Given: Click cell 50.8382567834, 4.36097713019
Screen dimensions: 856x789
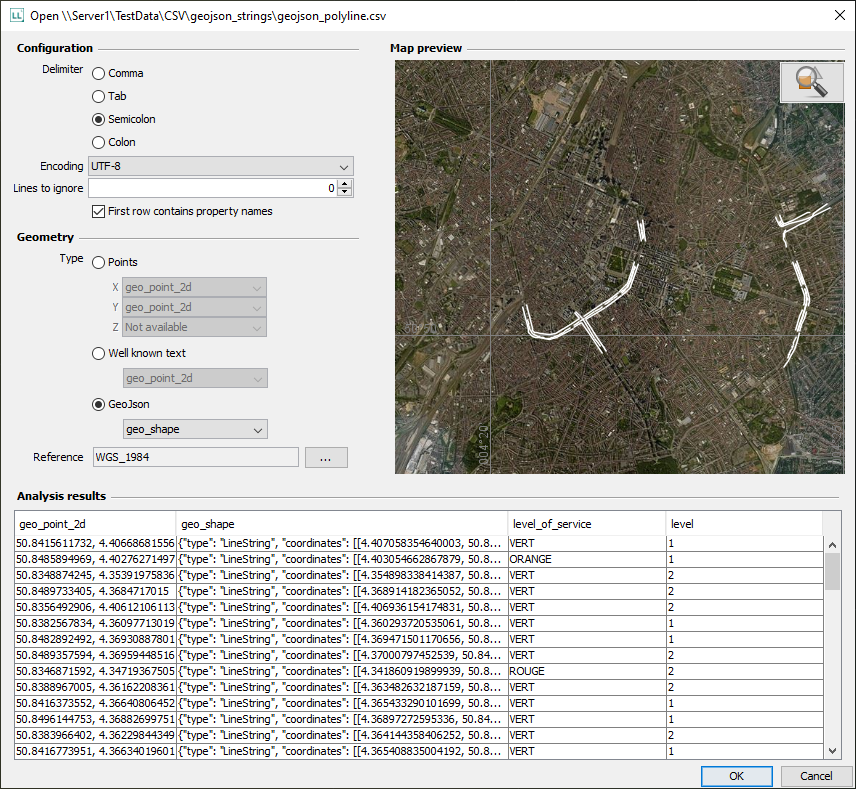Looking at the screenshot, I should pyautogui.click(x=95, y=623).
